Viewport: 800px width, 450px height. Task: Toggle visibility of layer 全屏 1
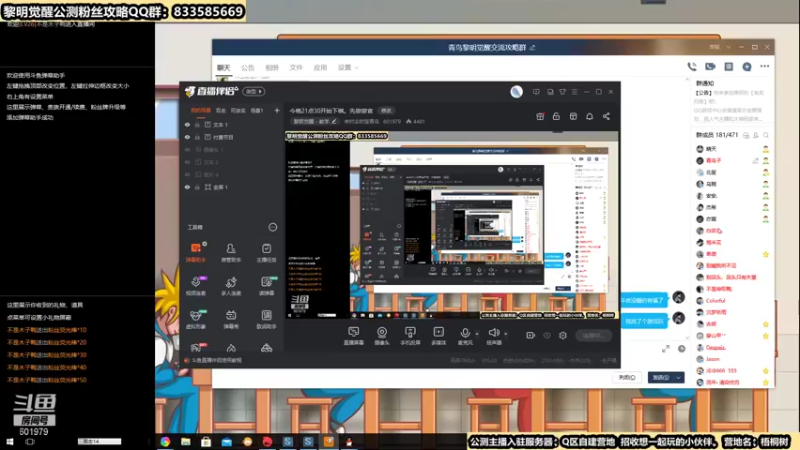pyautogui.click(x=187, y=187)
